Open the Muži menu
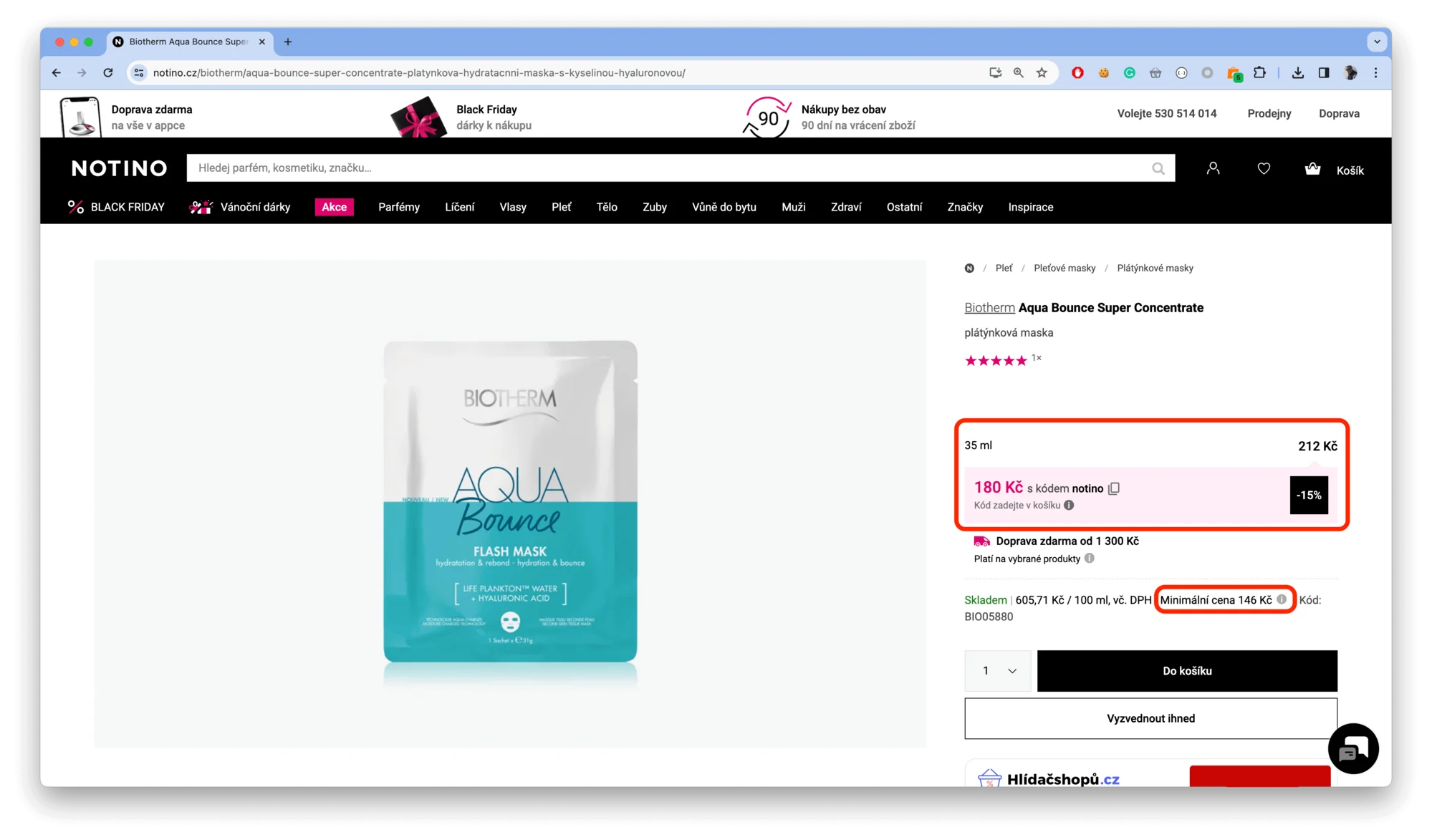The height and width of the screenshot is (840, 1432). pyautogui.click(x=793, y=207)
